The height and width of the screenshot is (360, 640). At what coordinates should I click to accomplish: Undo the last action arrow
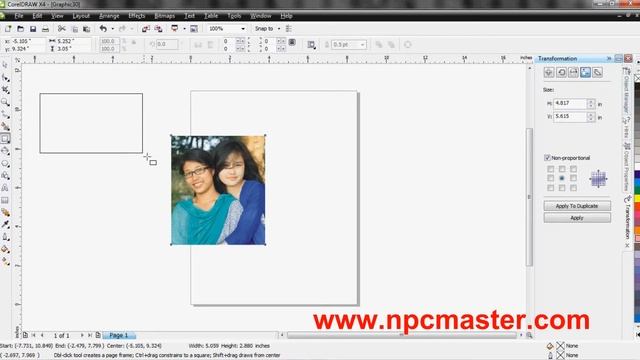click(x=103, y=29)
